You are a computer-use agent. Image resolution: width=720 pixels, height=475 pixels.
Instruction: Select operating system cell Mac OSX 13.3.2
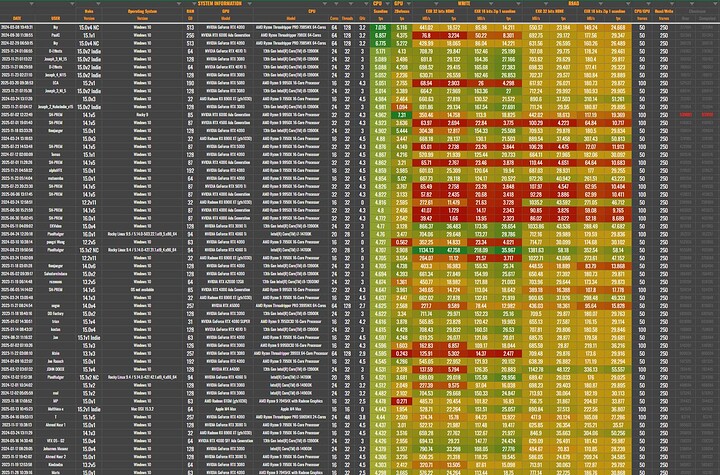coord(142,409)
